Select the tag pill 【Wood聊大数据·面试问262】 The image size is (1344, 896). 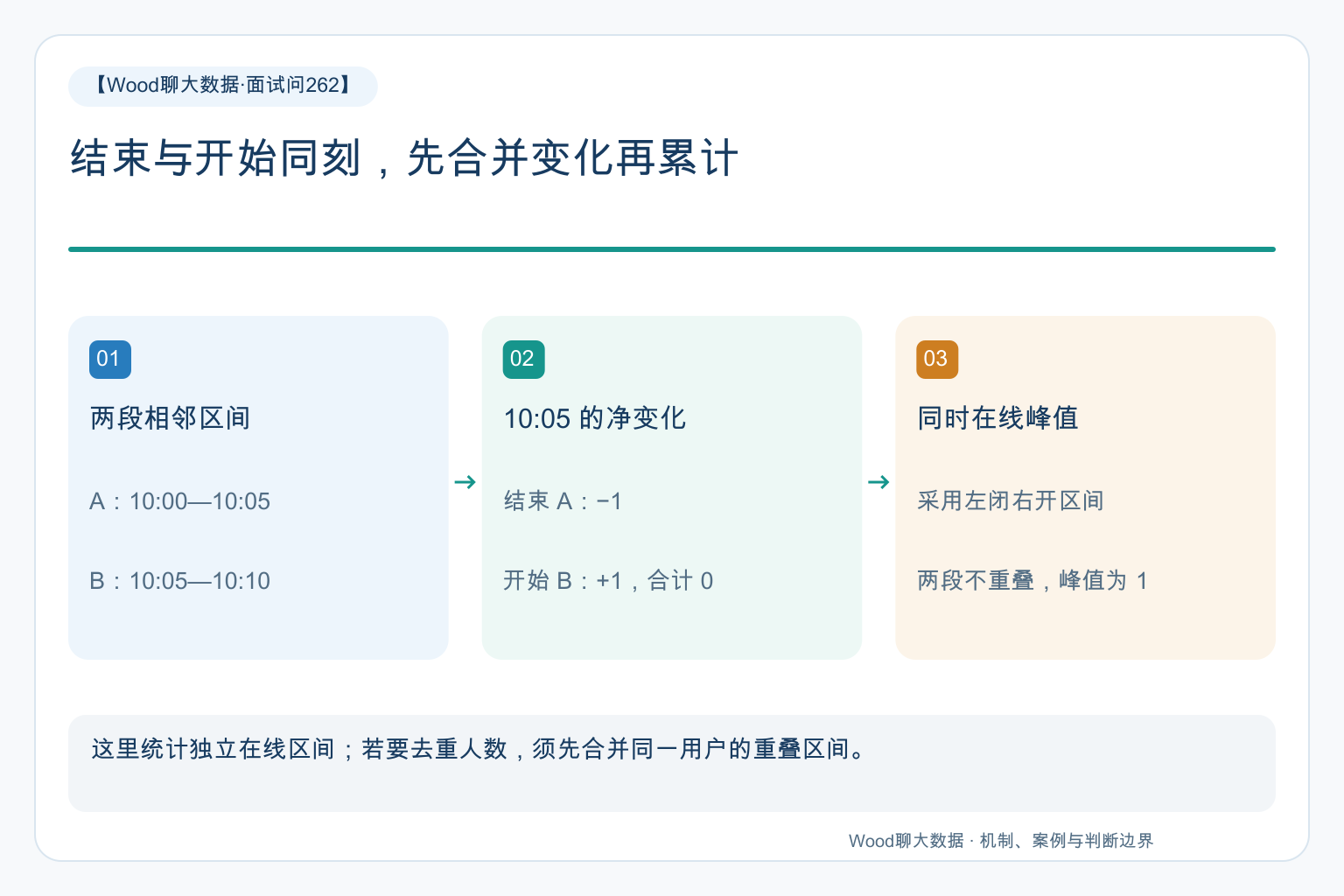click(223, 86)
